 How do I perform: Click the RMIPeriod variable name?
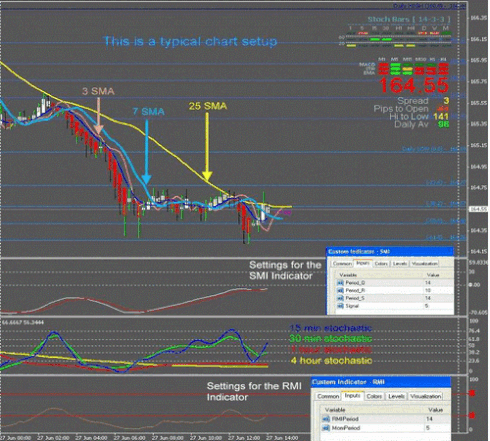coord(345,419)
